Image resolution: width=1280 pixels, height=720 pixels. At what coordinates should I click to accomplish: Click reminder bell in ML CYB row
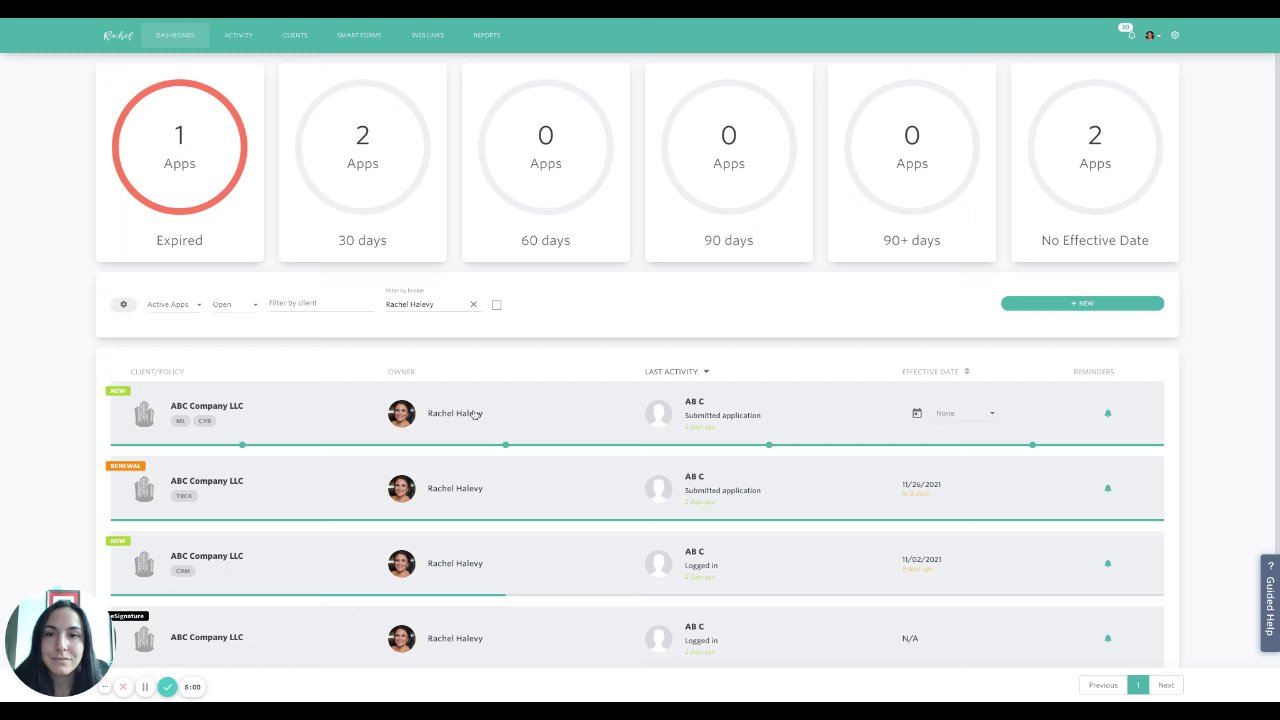pyautogui.click(x=1107, y=413)
